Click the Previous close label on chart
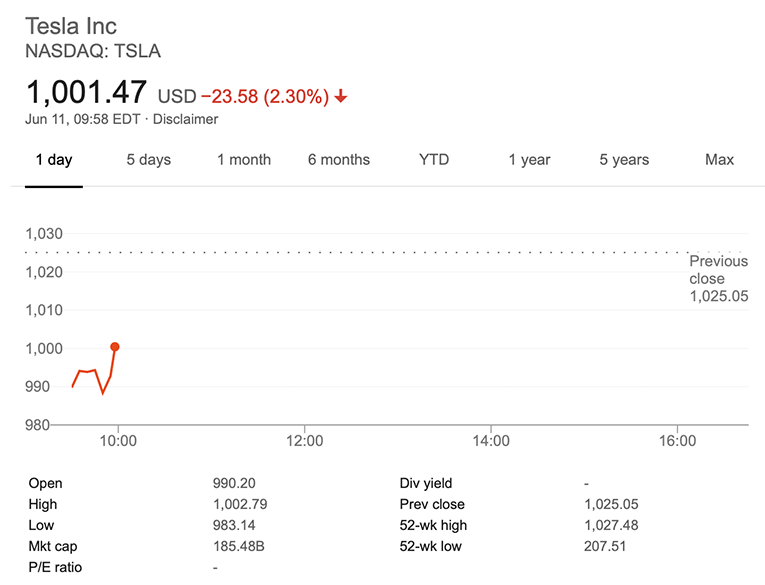 (718, 270)
